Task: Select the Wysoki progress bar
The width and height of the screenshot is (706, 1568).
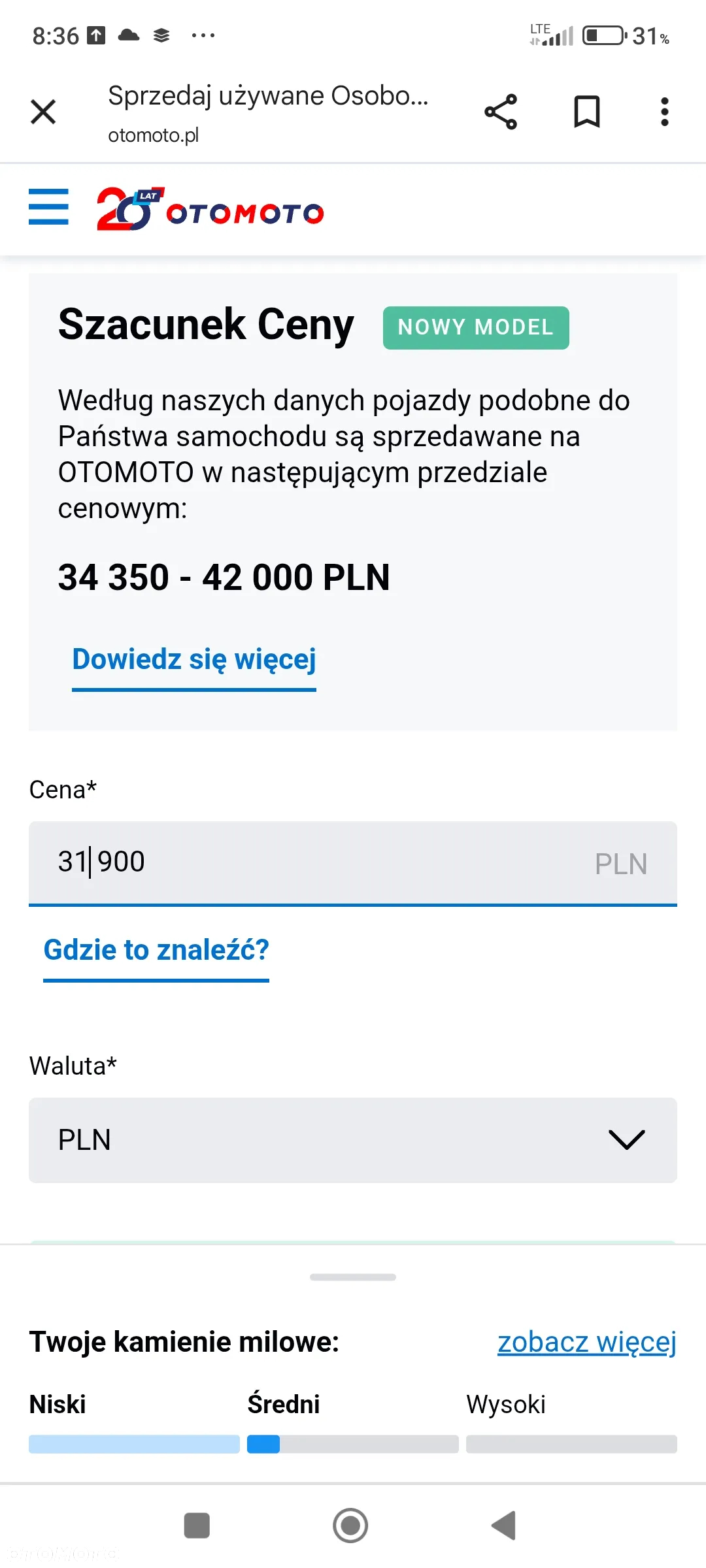Action: click(x=571, y=1444)
